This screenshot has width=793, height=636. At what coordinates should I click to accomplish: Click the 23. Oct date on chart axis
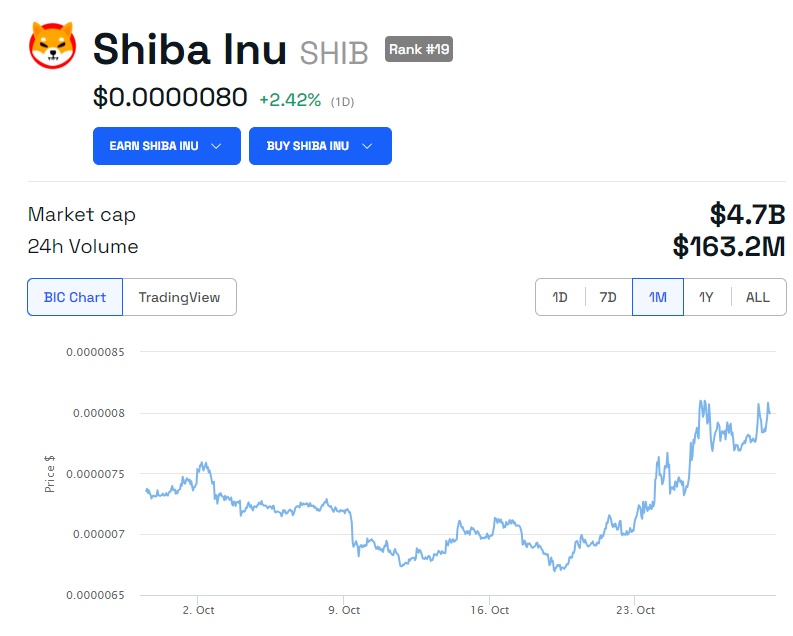(x=636, y=610)
